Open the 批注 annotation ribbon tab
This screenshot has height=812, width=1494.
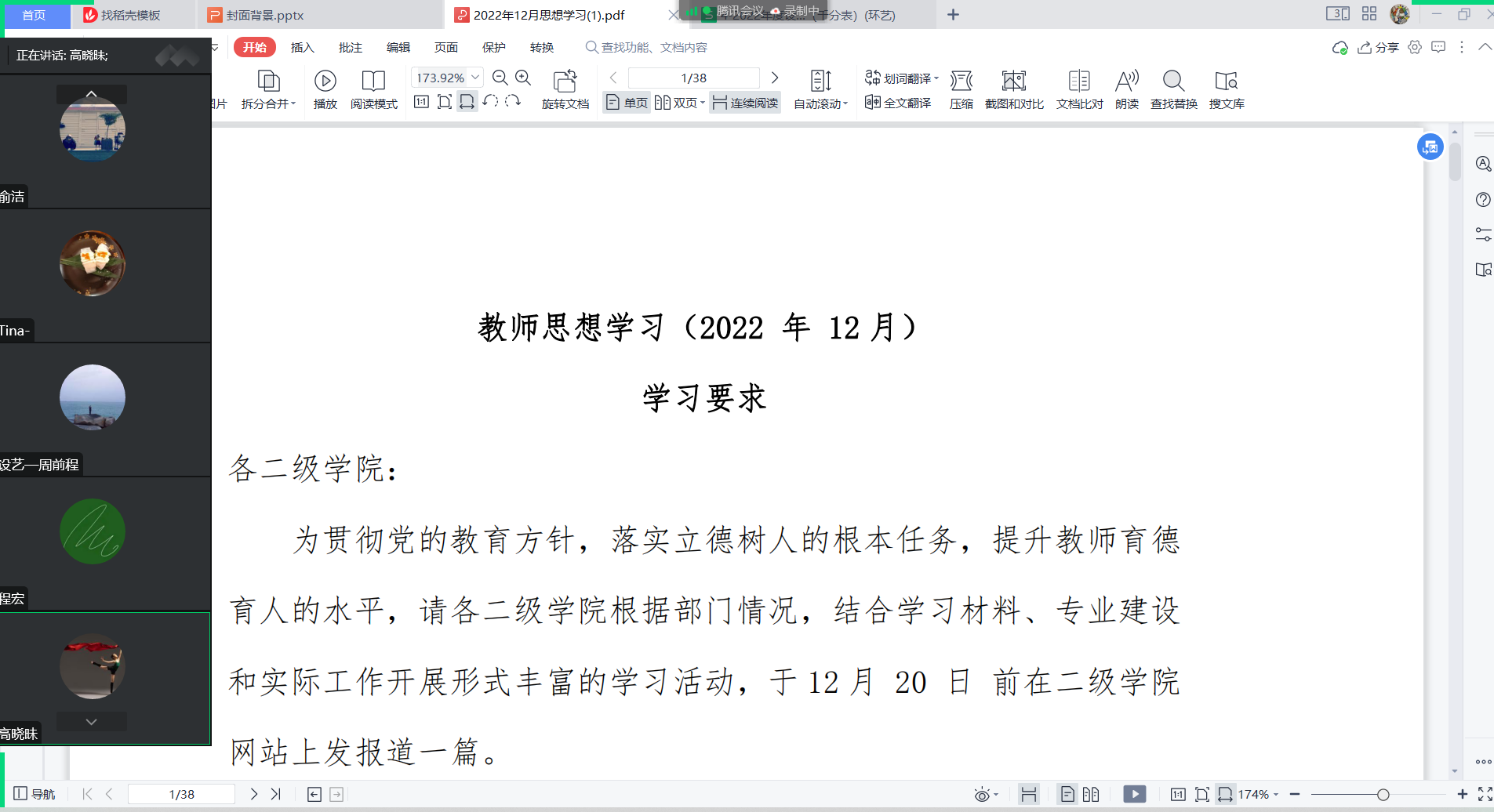(x=350, y=48)
